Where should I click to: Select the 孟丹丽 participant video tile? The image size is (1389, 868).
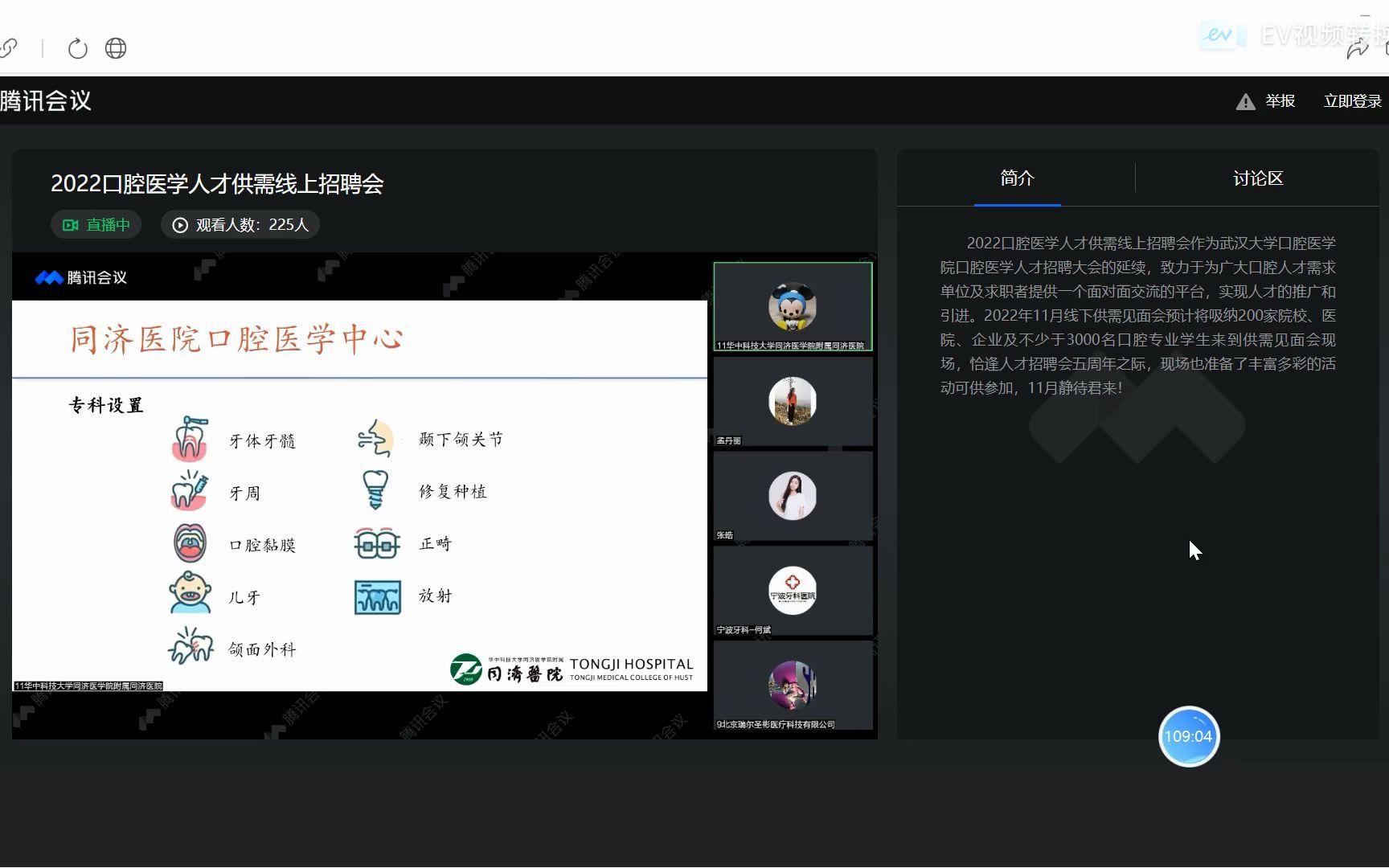(793, 401)
